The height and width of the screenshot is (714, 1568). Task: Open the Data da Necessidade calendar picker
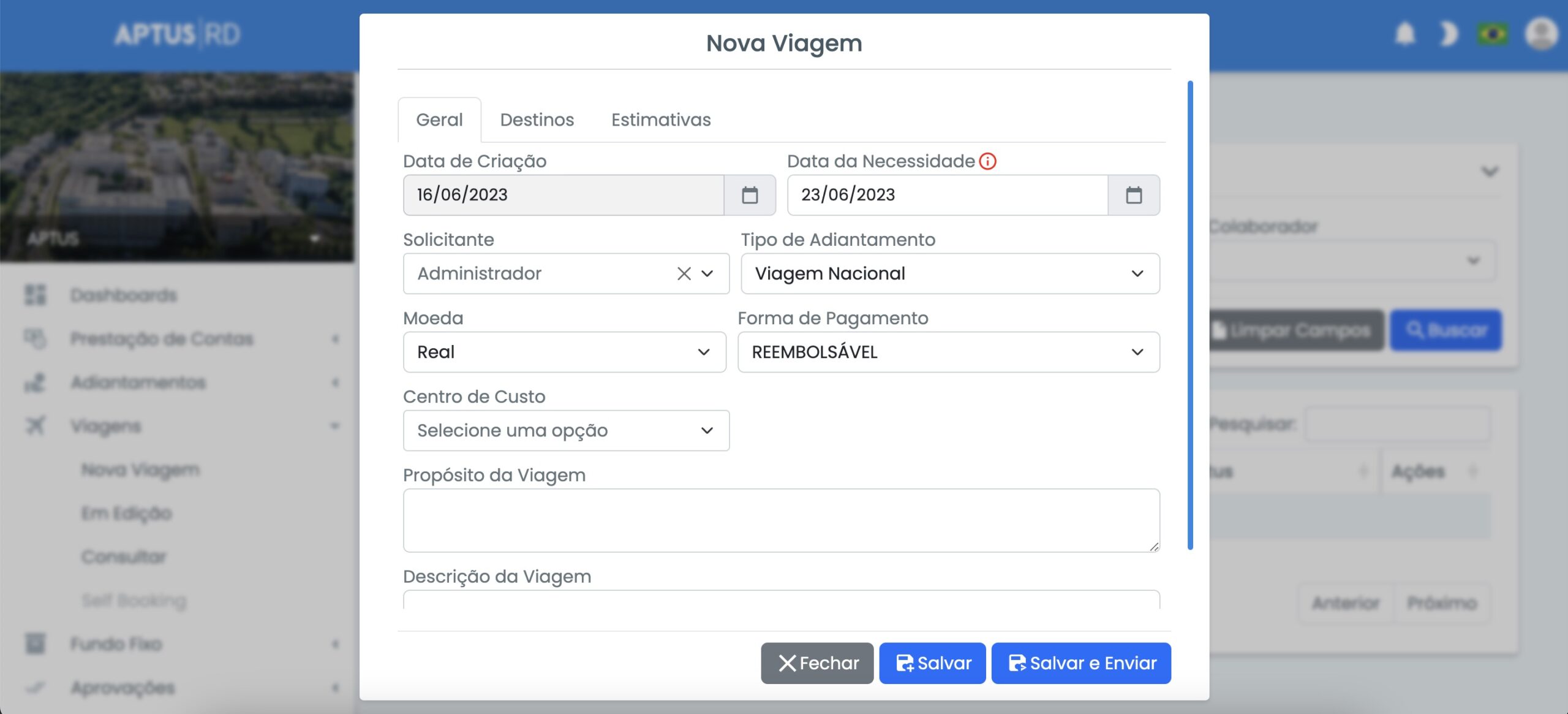point(1134,195)
